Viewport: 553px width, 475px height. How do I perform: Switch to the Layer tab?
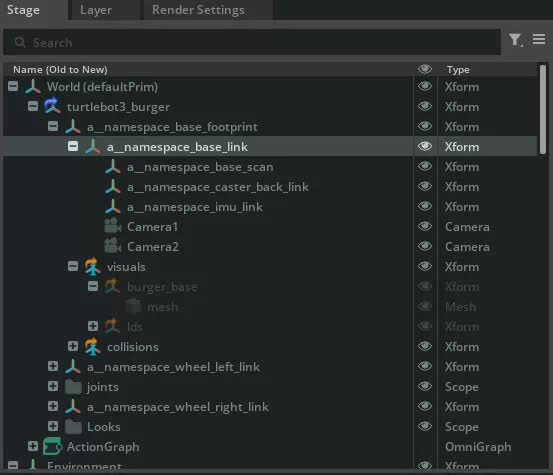96,10
